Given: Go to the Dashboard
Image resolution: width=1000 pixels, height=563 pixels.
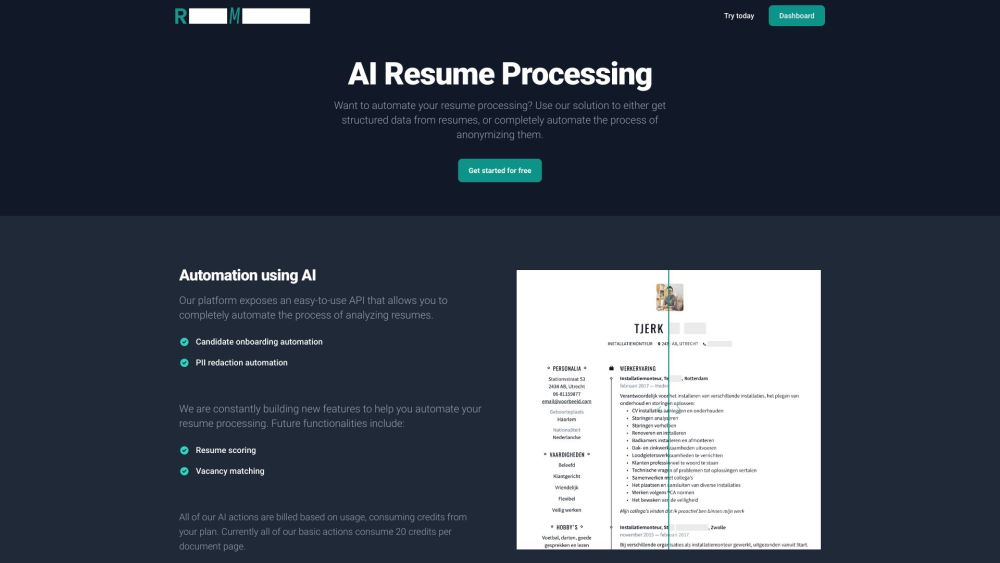Looking at the screenshot, I should coord(796,16).
